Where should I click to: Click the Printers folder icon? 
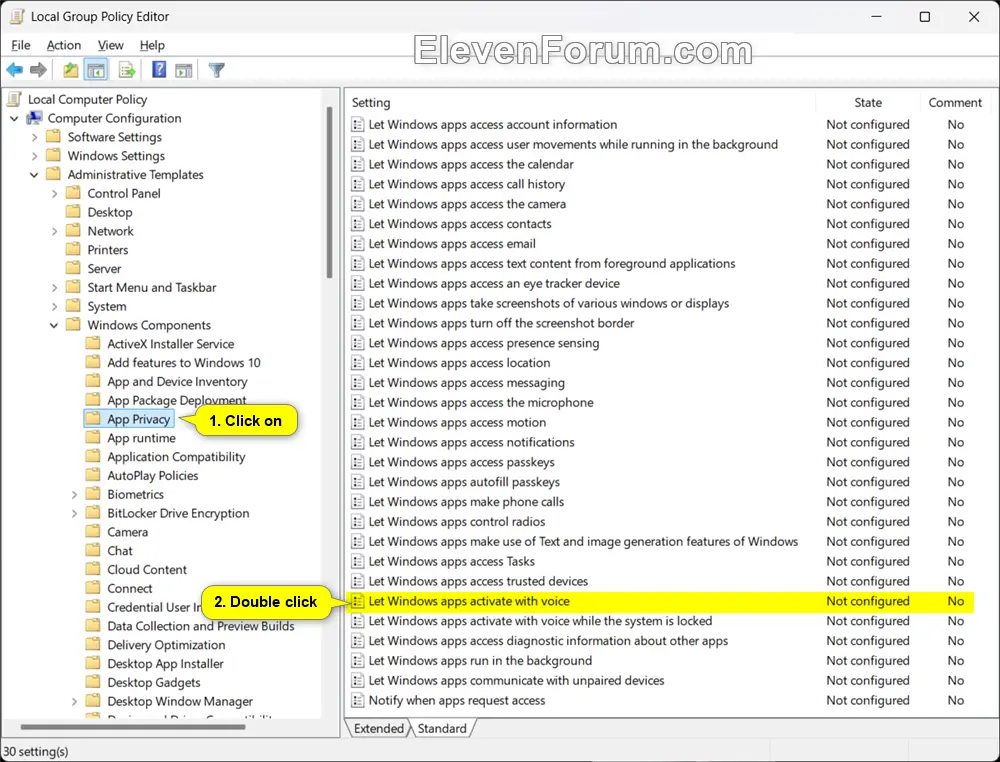[73, 249]
